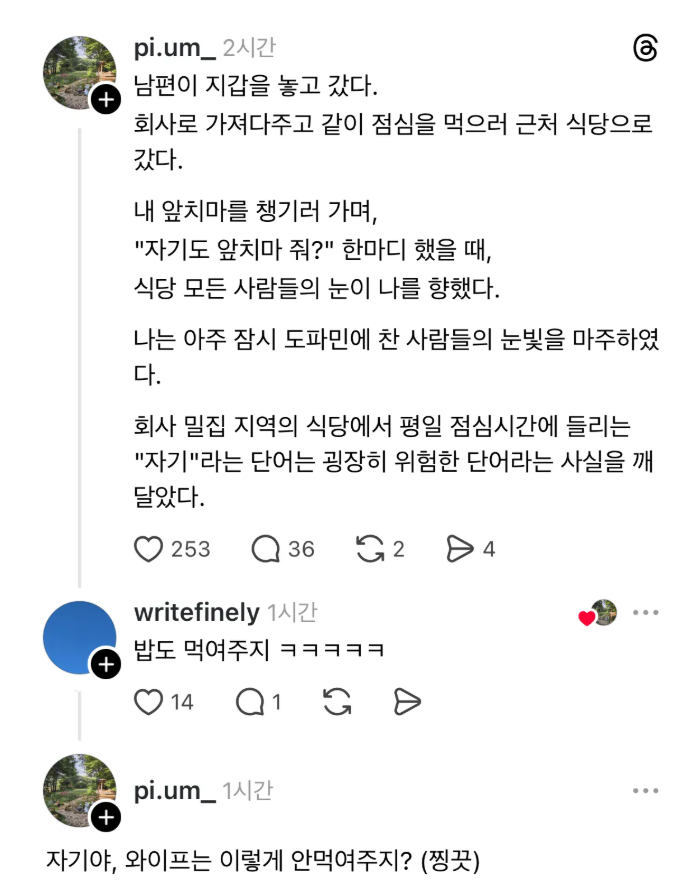Reply to writefinely's comment

(x=250, y=702)
